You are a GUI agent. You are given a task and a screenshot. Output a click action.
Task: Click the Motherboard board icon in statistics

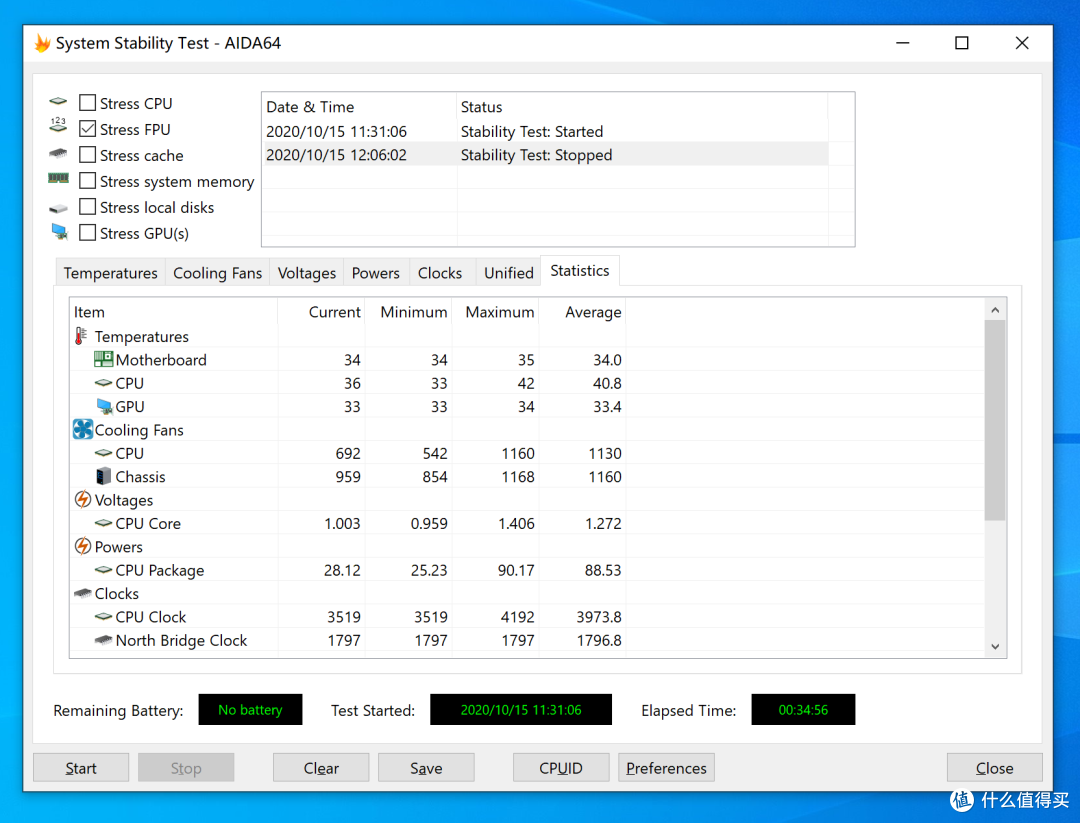(x=103, y=359)
